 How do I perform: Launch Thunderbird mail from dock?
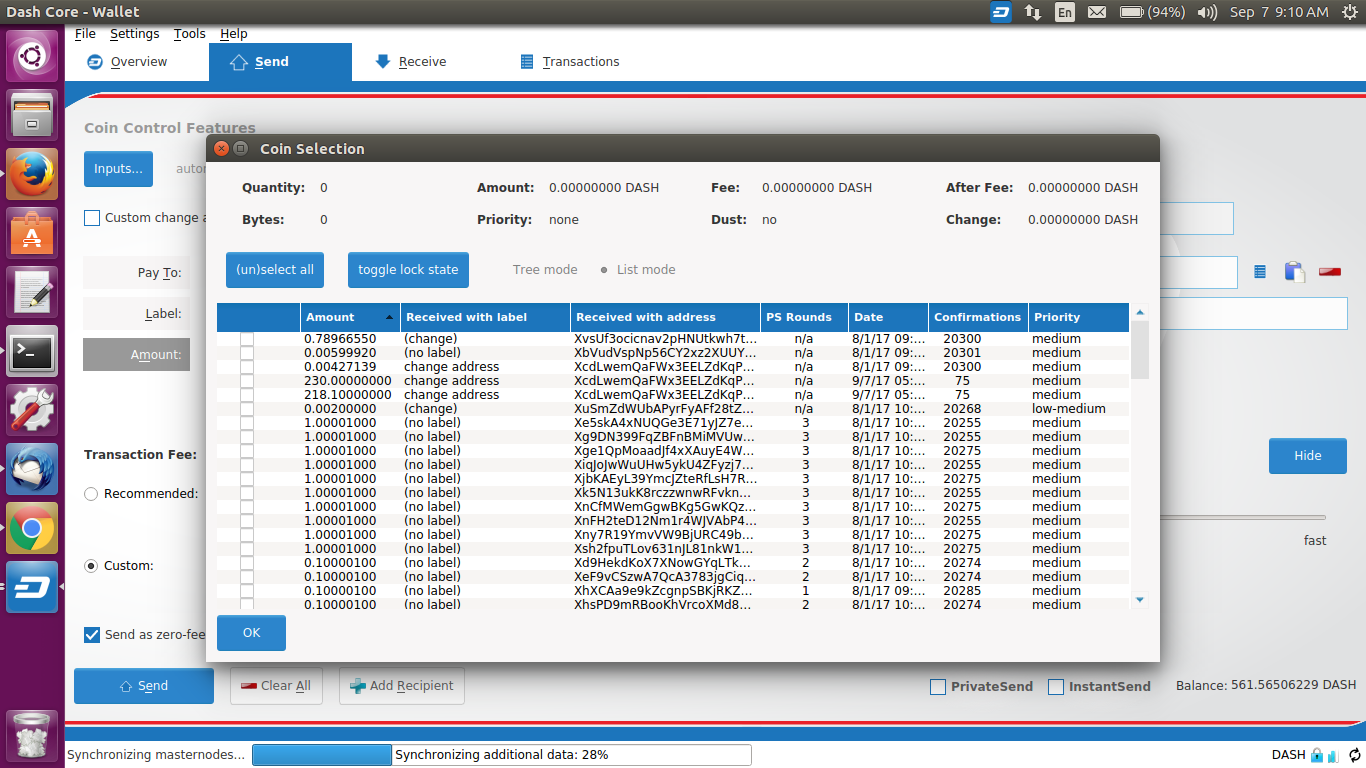tap(32, 469)
